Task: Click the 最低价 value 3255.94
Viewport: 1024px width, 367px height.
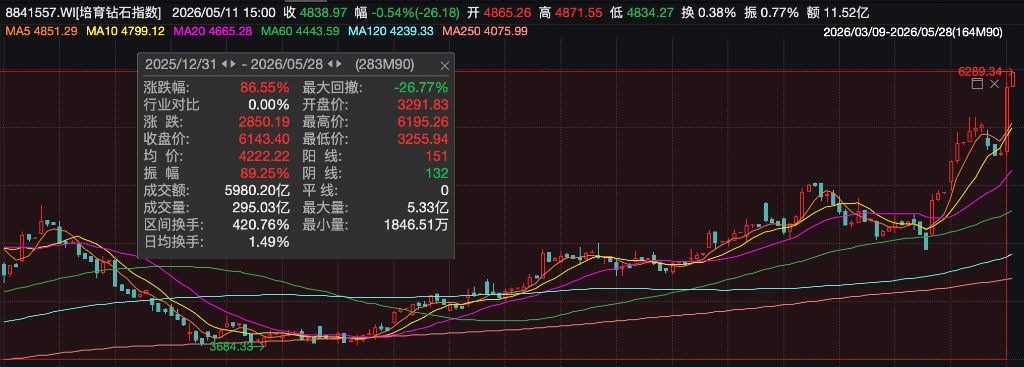Action: point(423,139)
